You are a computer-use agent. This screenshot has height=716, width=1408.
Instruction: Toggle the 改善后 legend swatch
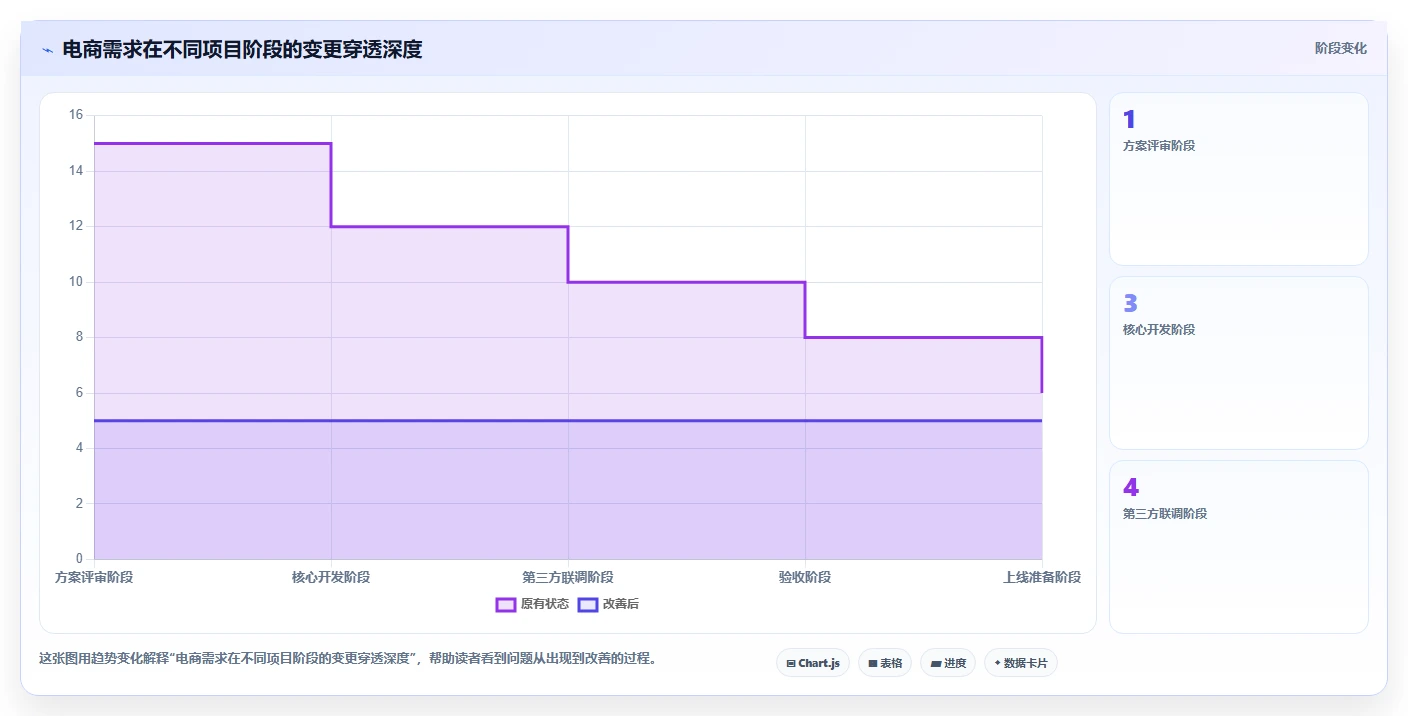point(588,604)
